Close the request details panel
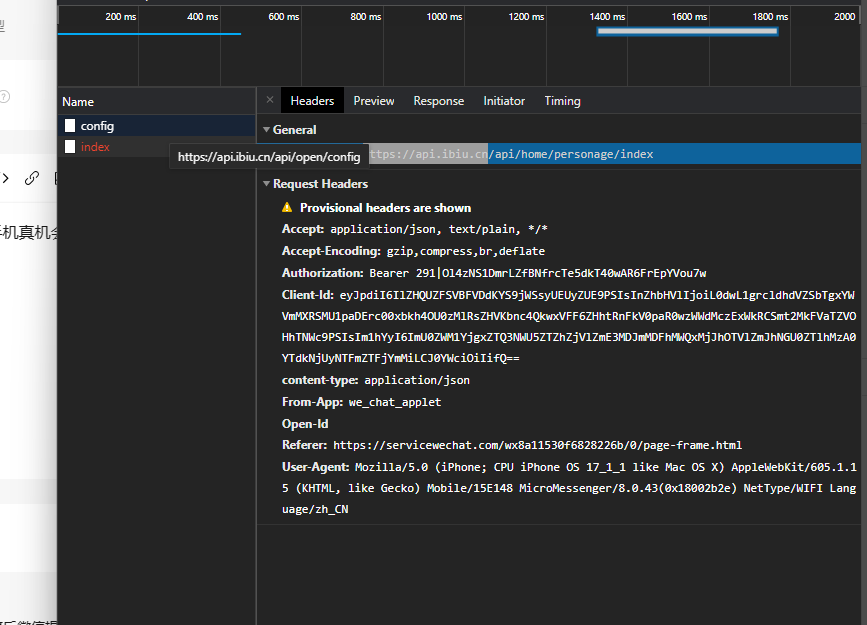The image size is (867, 625). [270, 100]
